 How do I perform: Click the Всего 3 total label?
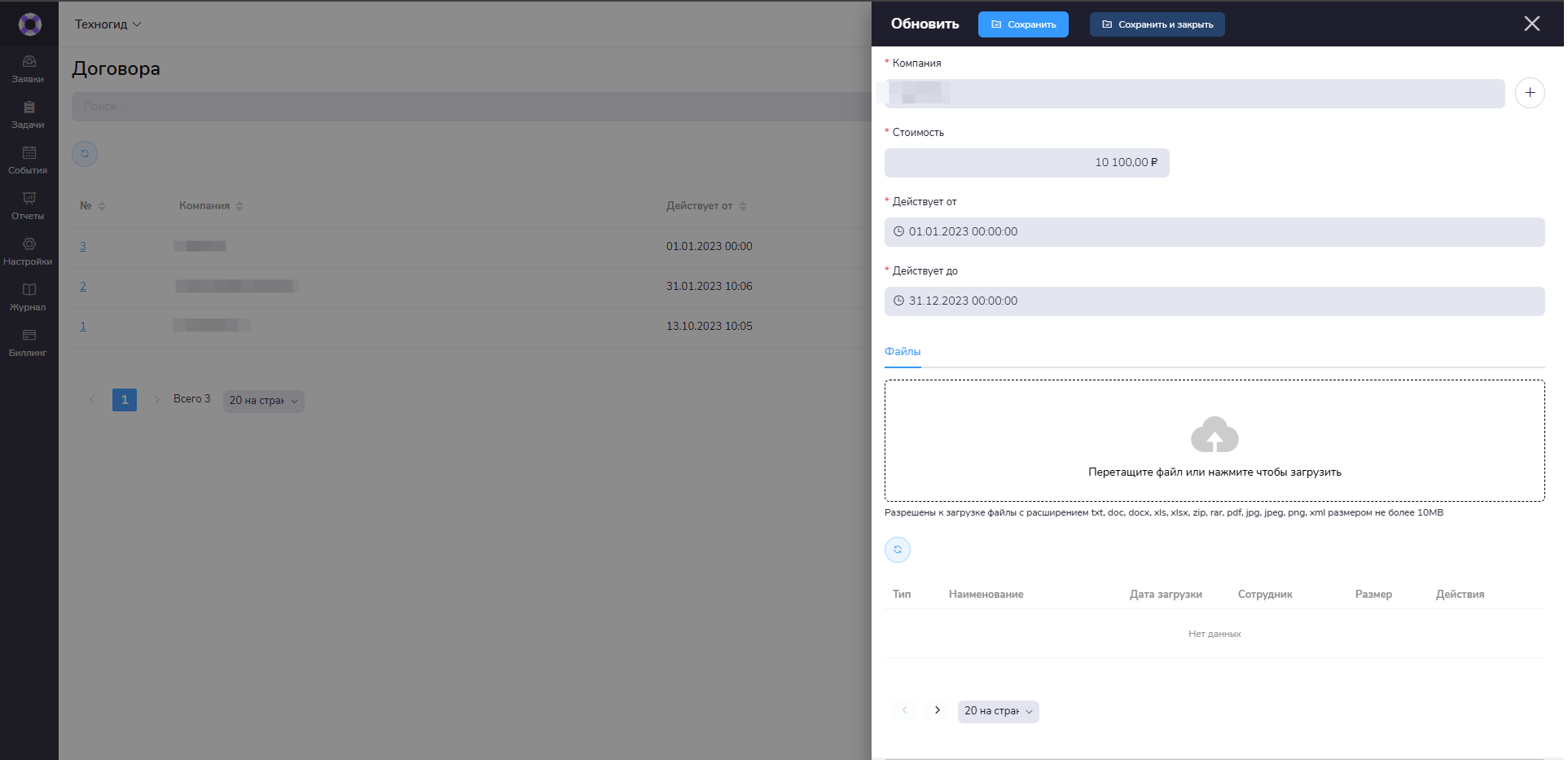click(x=192, y=399)
